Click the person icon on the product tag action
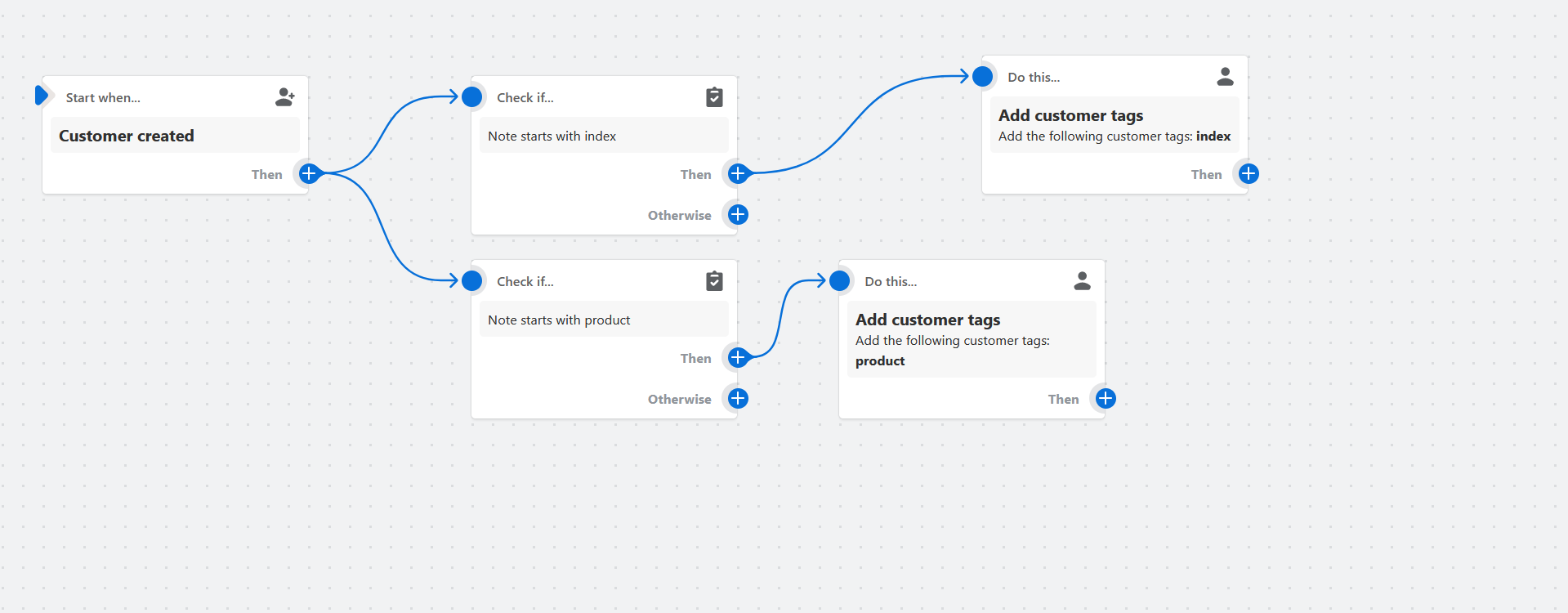 point(1082,281)
